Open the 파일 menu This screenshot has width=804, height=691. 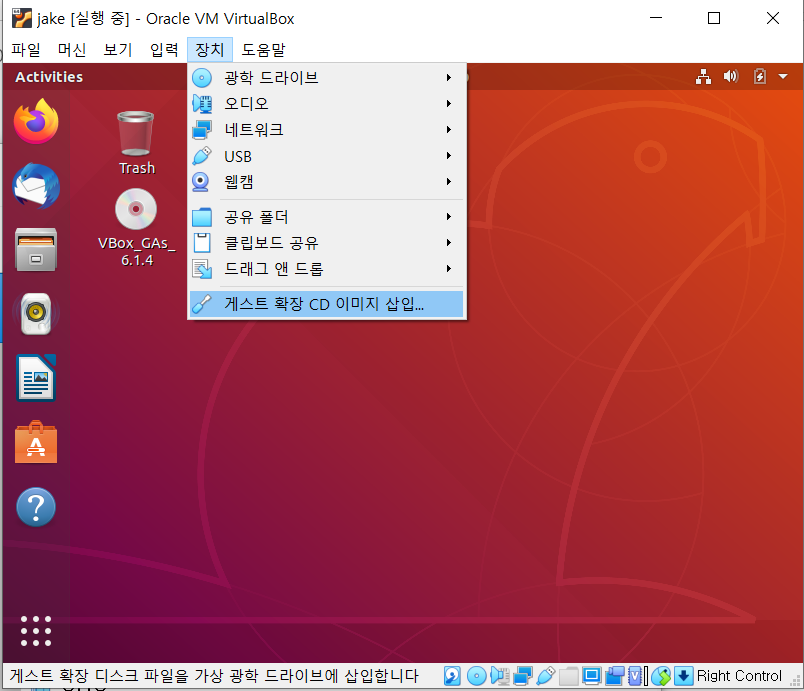point(26,50)
